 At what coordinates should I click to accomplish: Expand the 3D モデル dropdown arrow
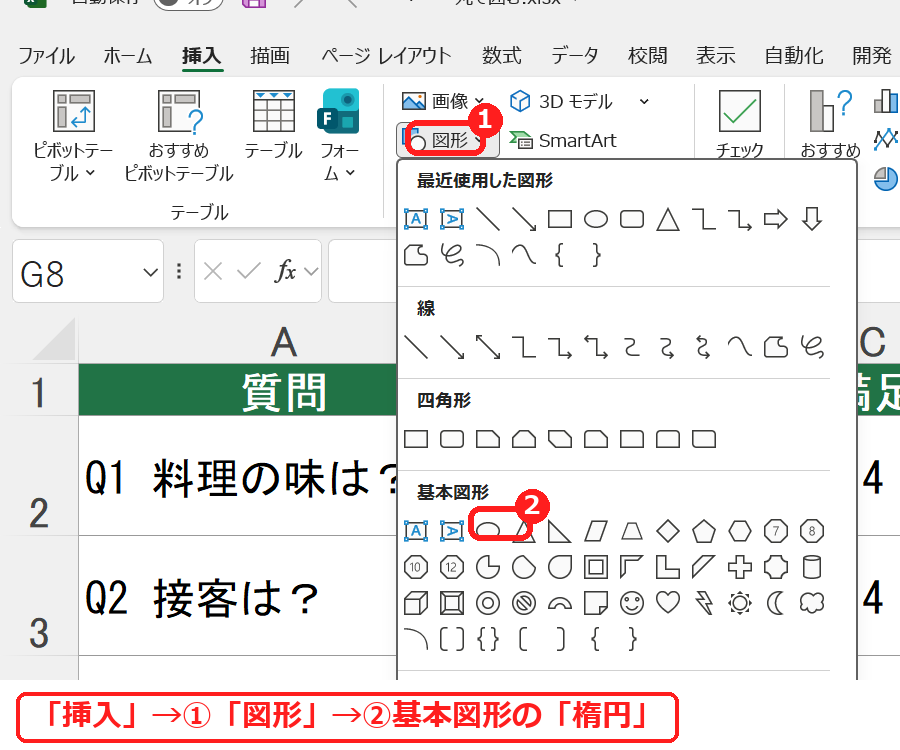point(644,102)
